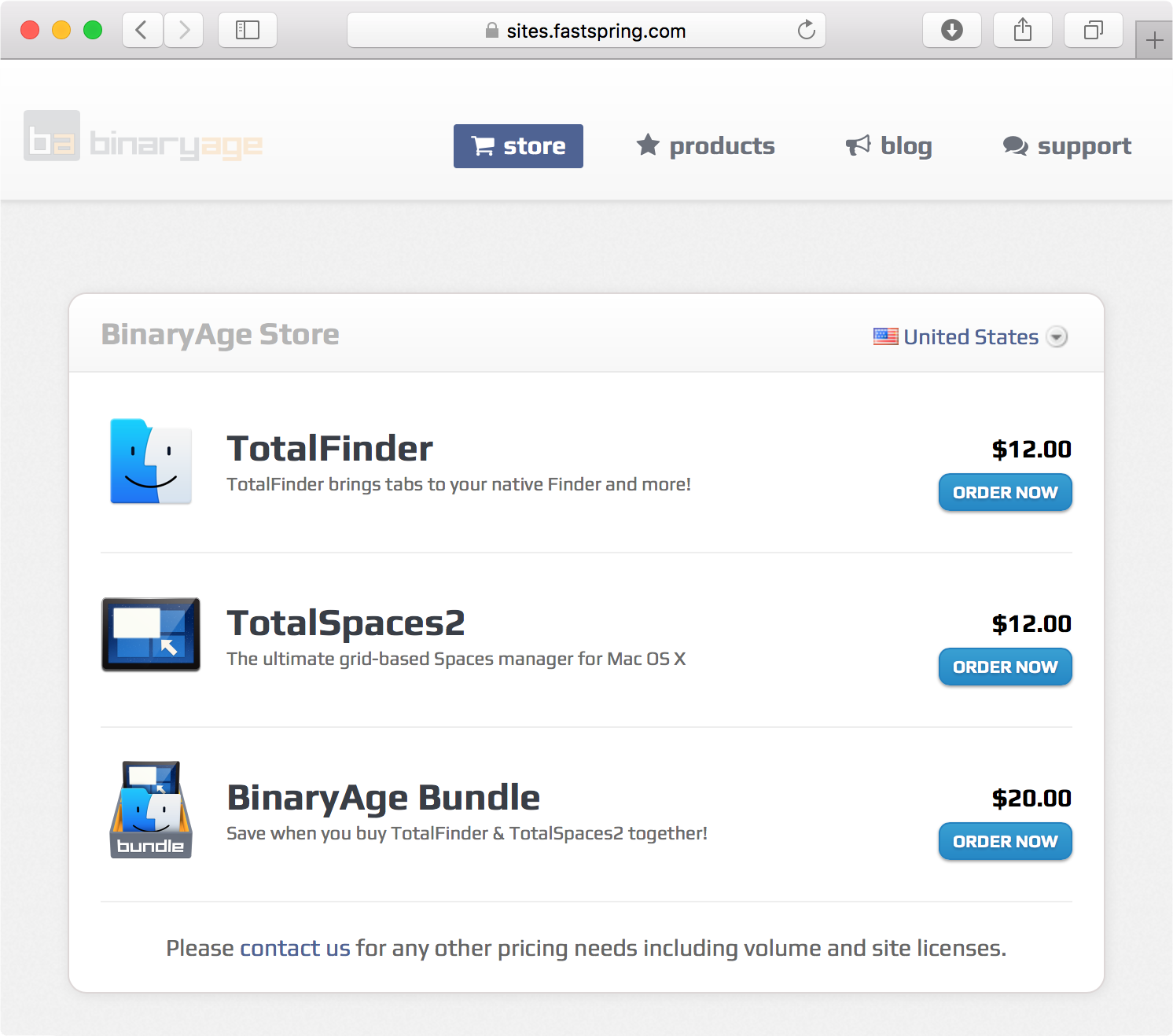Viewport: 1173px width, 1036px height.
Task: Order TotalSpaces2 with ORDER NOW button
Action: pos(1006,667)
